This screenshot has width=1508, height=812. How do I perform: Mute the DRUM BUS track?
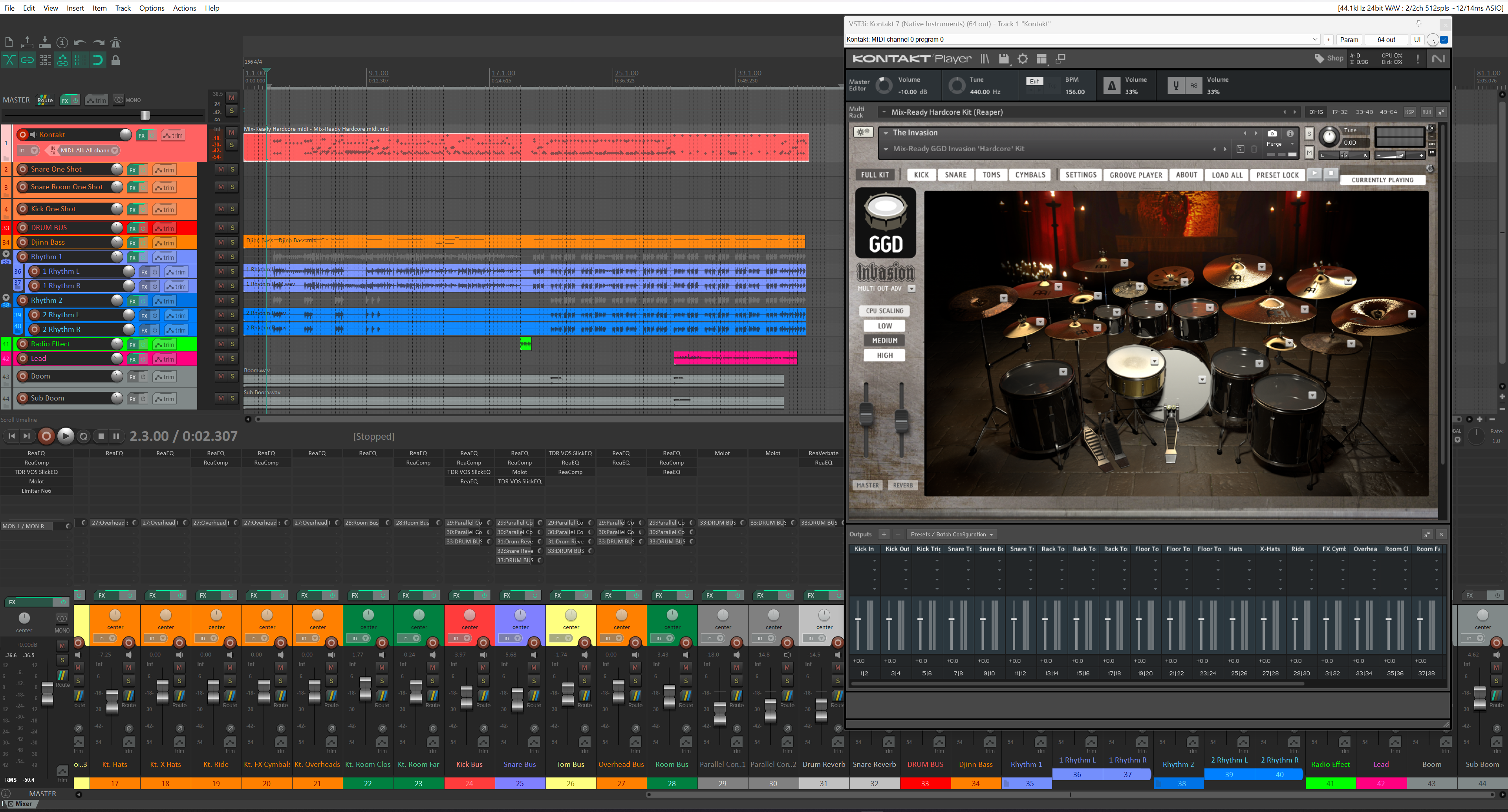[221, 228]
